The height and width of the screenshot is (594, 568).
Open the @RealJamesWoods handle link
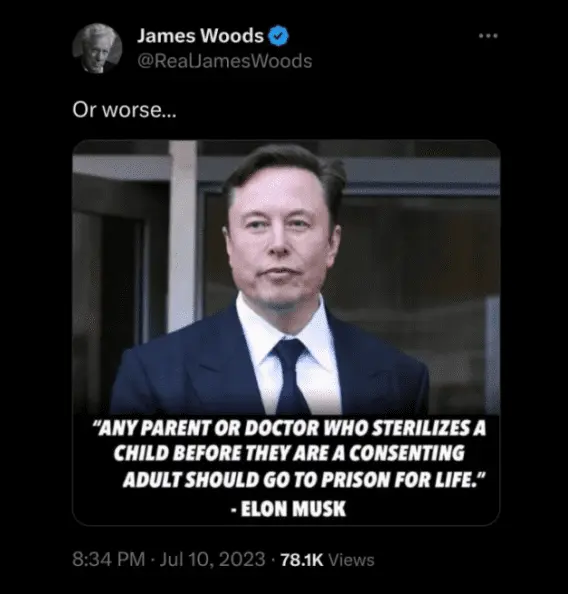[224, 61]
